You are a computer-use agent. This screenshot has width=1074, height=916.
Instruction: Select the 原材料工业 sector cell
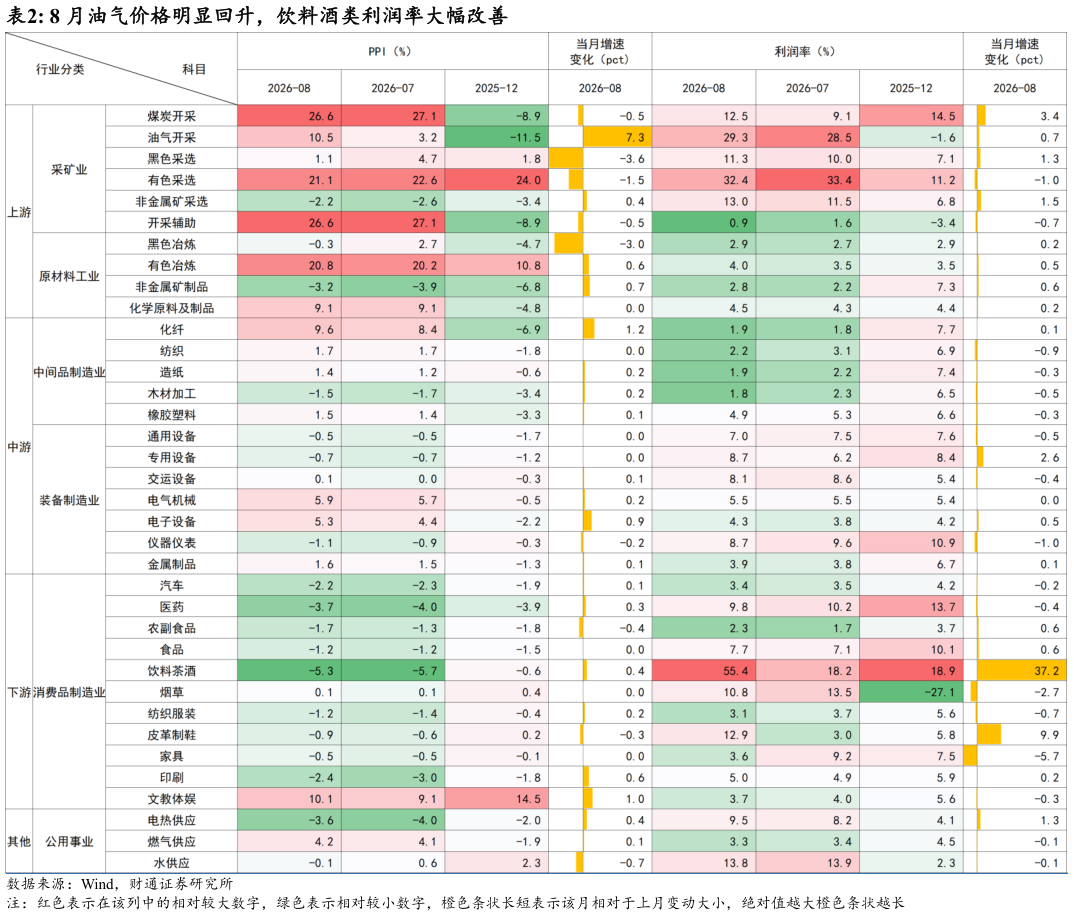(x=69, y=276)
